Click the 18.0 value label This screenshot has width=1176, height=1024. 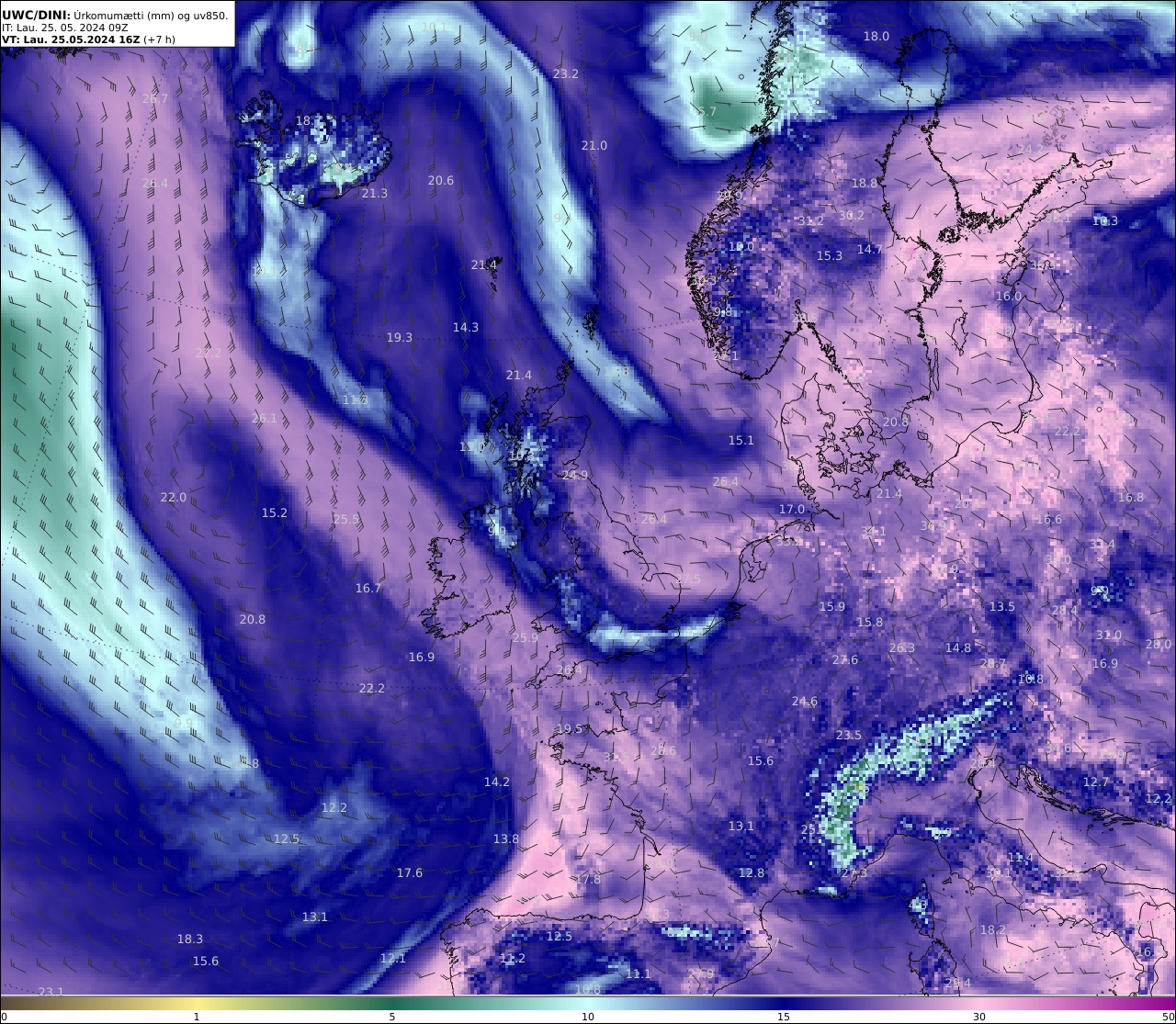[876, 36]
